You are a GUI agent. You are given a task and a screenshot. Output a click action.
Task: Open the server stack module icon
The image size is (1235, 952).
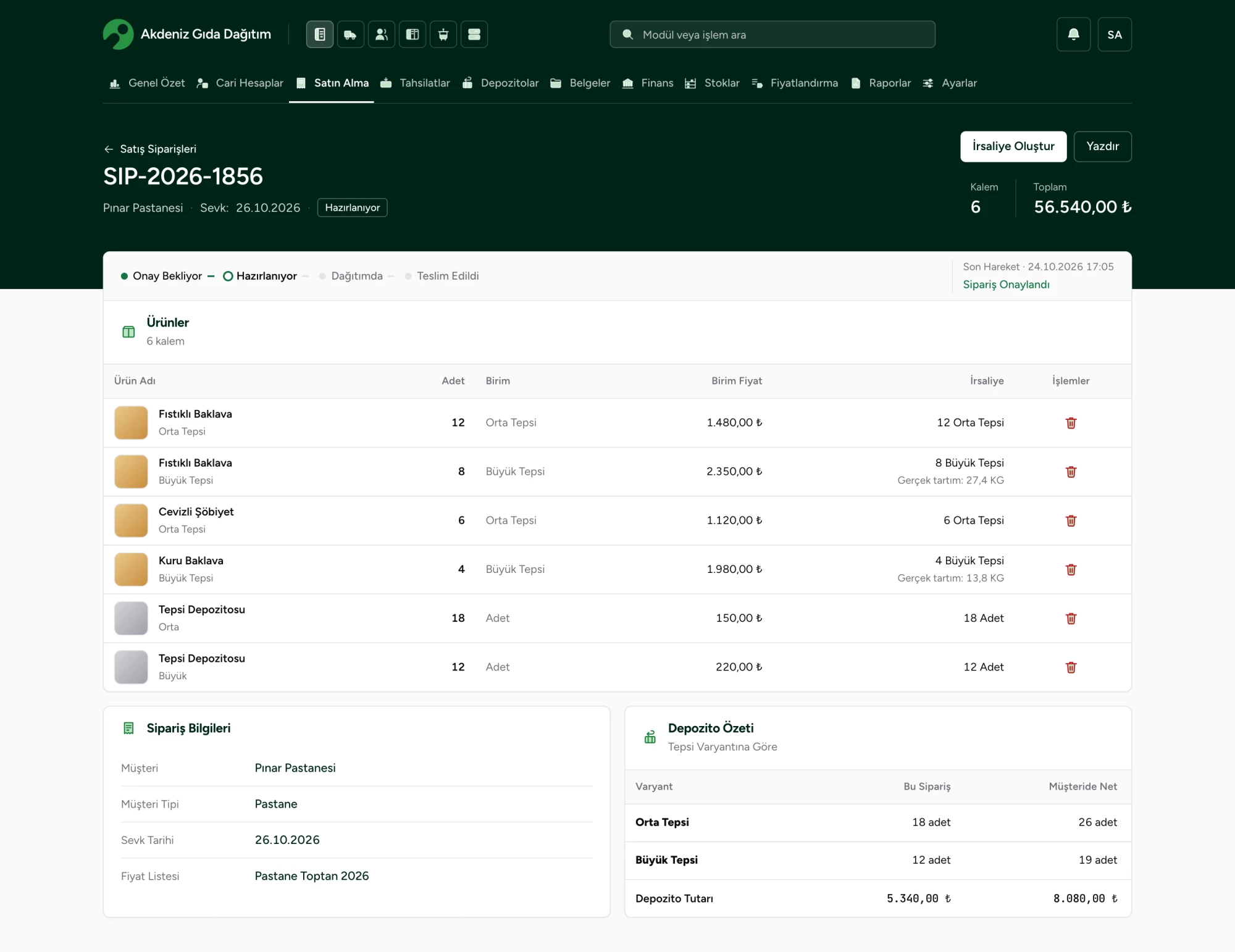point(474,35)
